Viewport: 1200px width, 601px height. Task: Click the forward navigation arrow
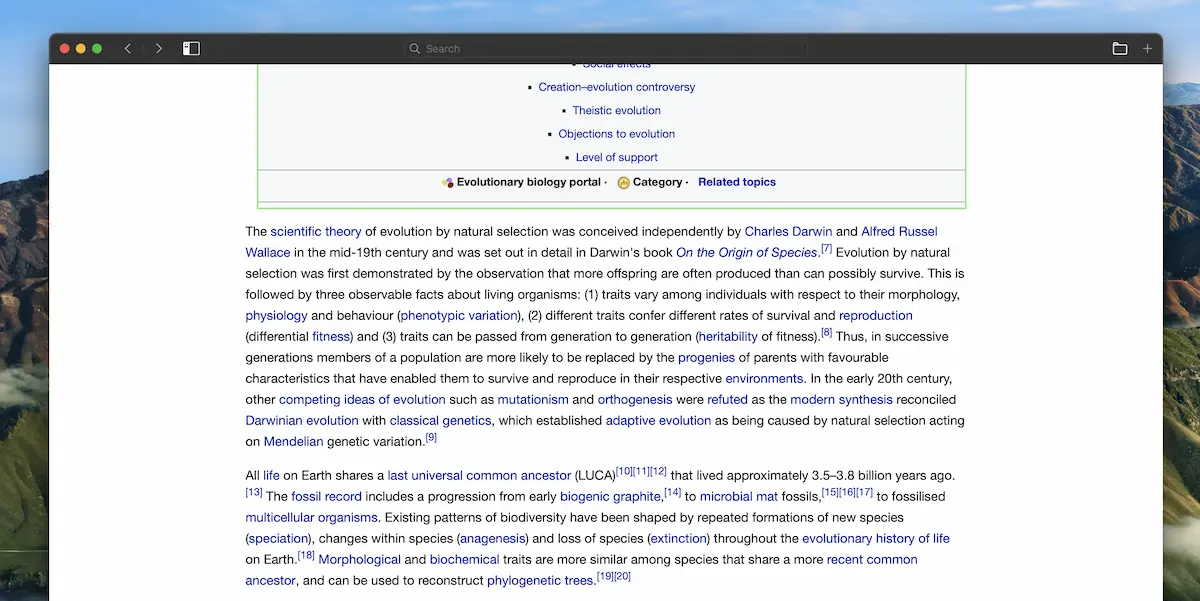click(x=158, y=48)
